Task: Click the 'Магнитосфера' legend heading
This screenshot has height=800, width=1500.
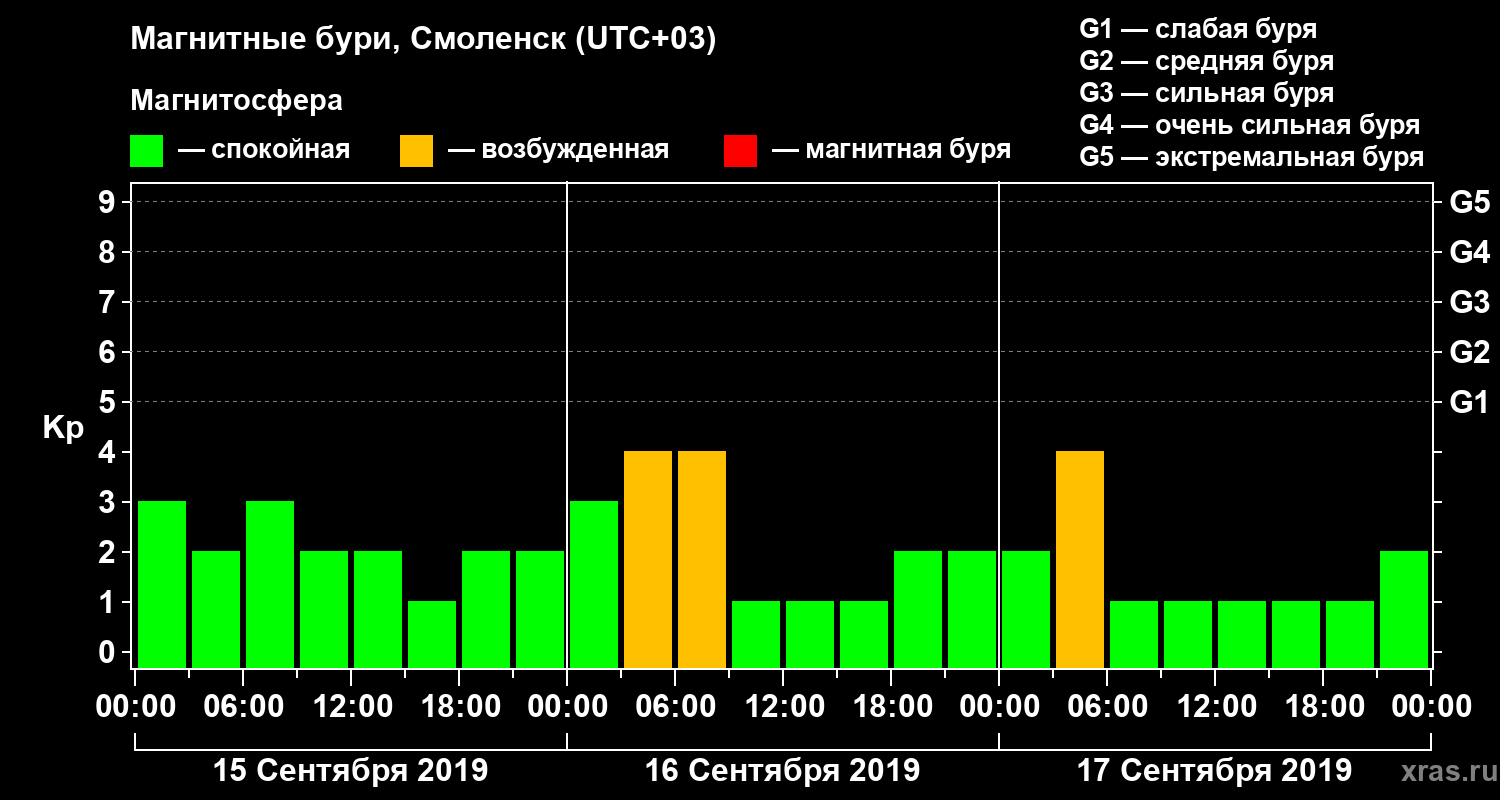Action: coord(237,101)
